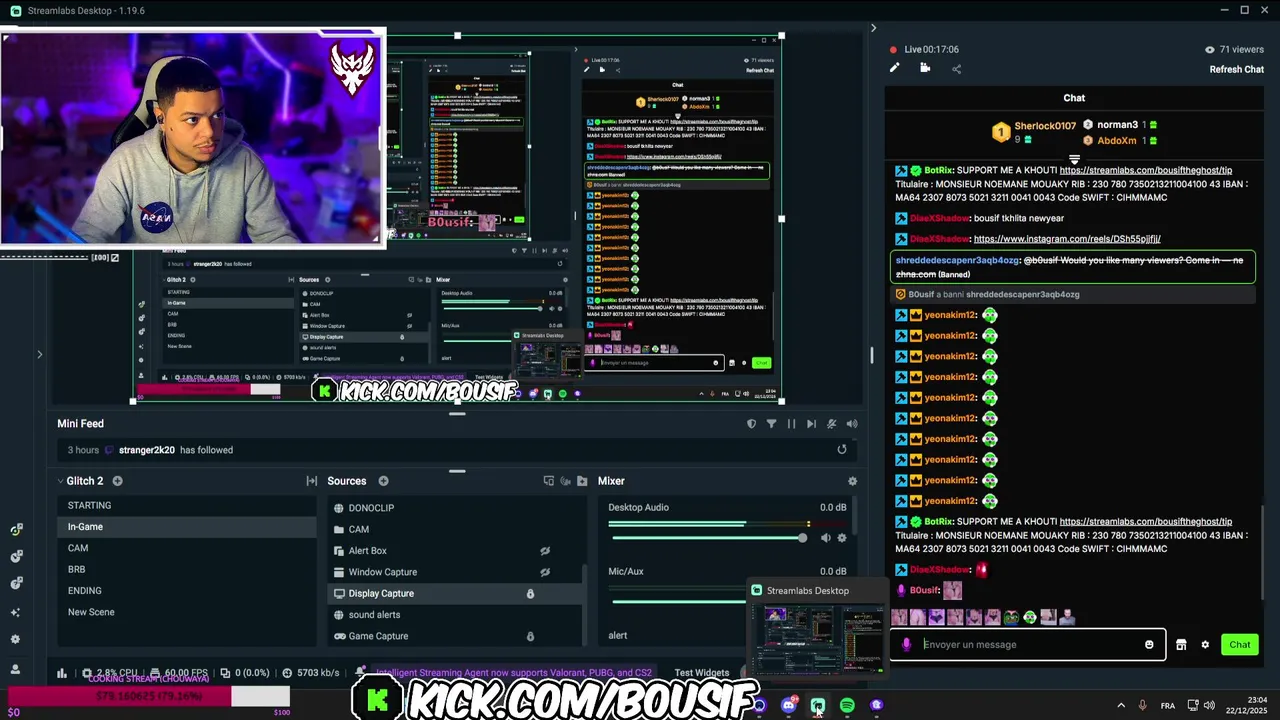Viewport: 1280px width, 720px height.
Task: Open the emoji picker in chat input
Action: pyautogui.click(x=1149, y=644)
